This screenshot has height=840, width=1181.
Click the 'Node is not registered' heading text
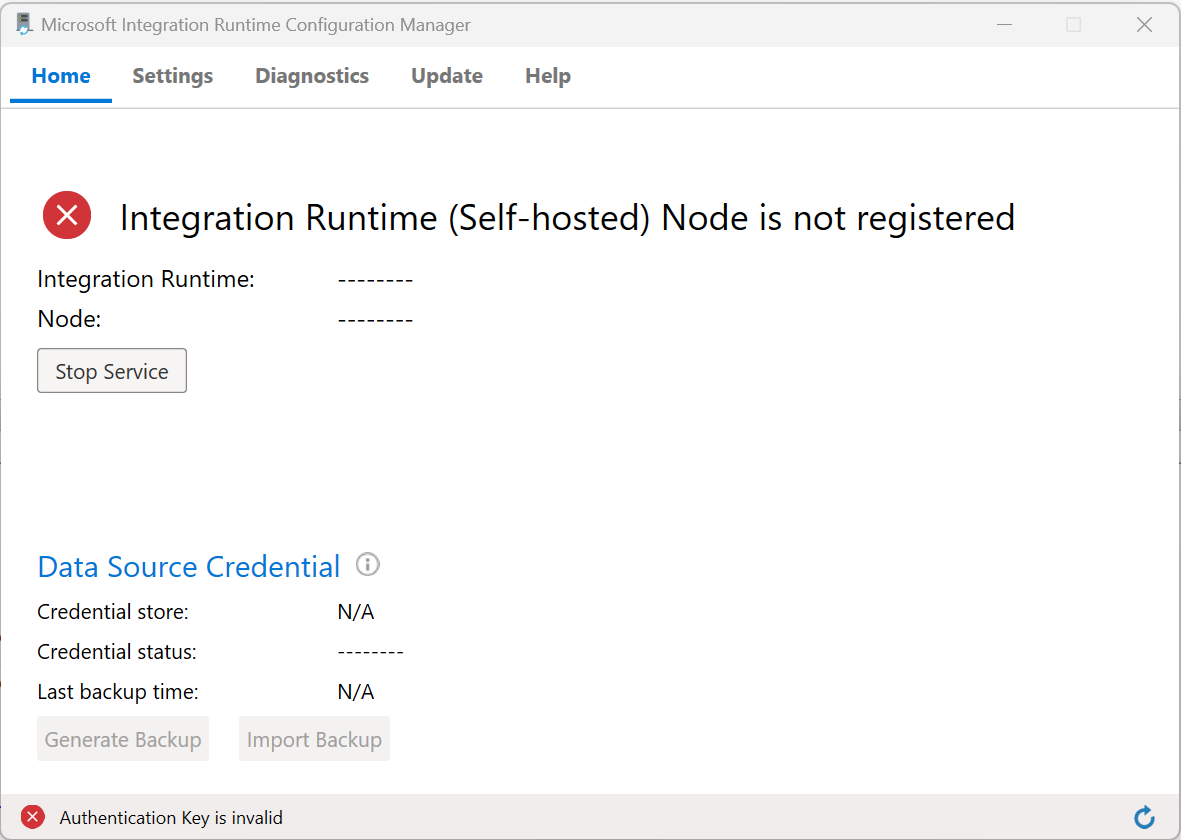click(567, 217)
